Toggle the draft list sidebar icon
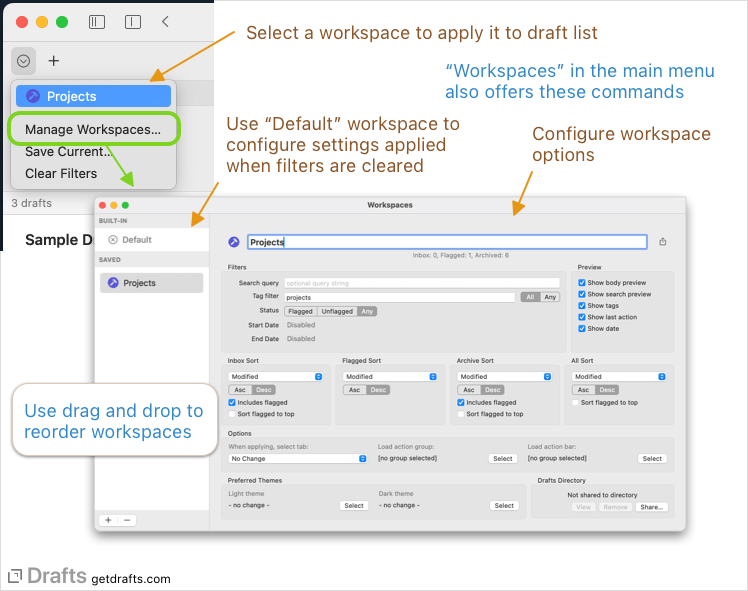This screenshot has width=748, height=591. point(97,22)
